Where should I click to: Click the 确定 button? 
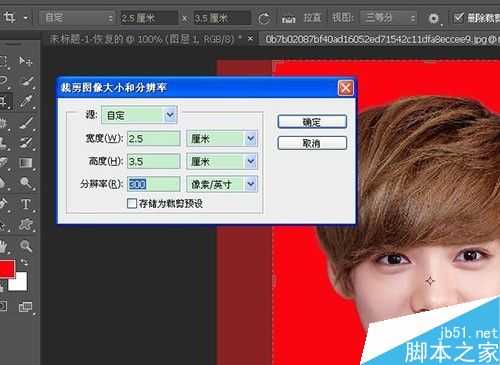[x=312, y=122]
